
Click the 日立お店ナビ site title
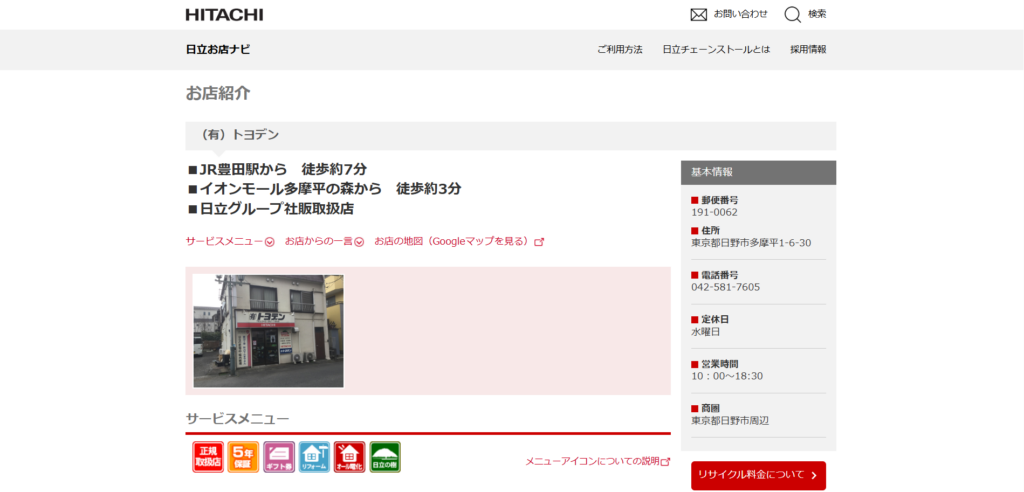[x=218, y=50]
